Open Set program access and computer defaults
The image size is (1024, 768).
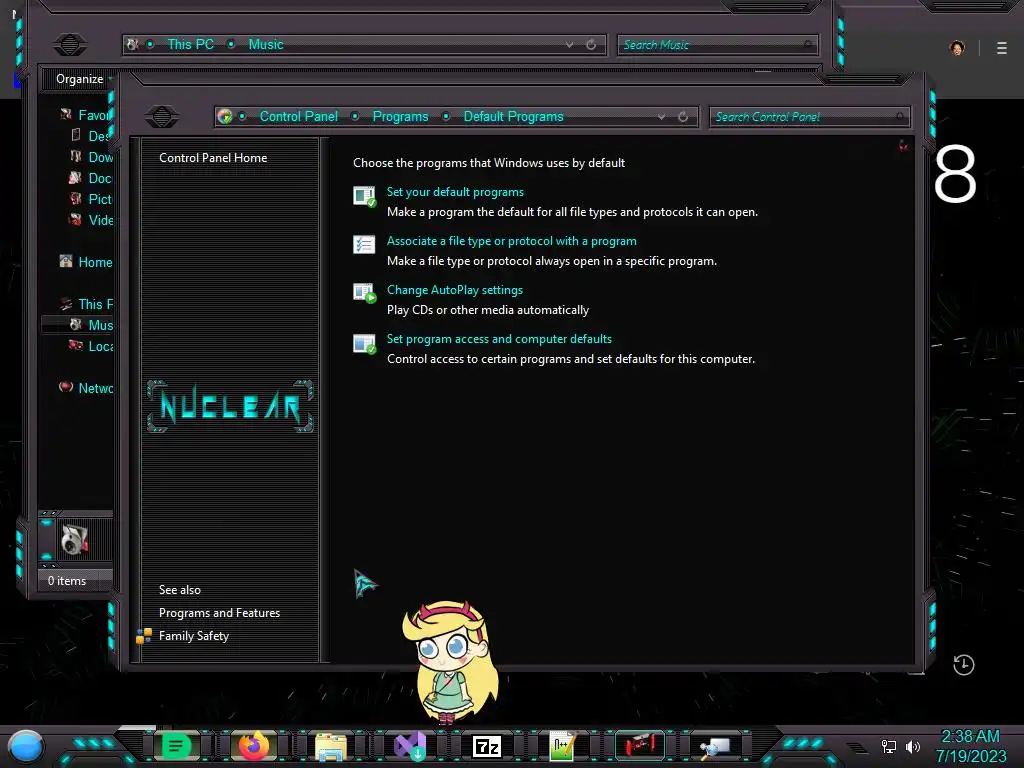[499, 339]
